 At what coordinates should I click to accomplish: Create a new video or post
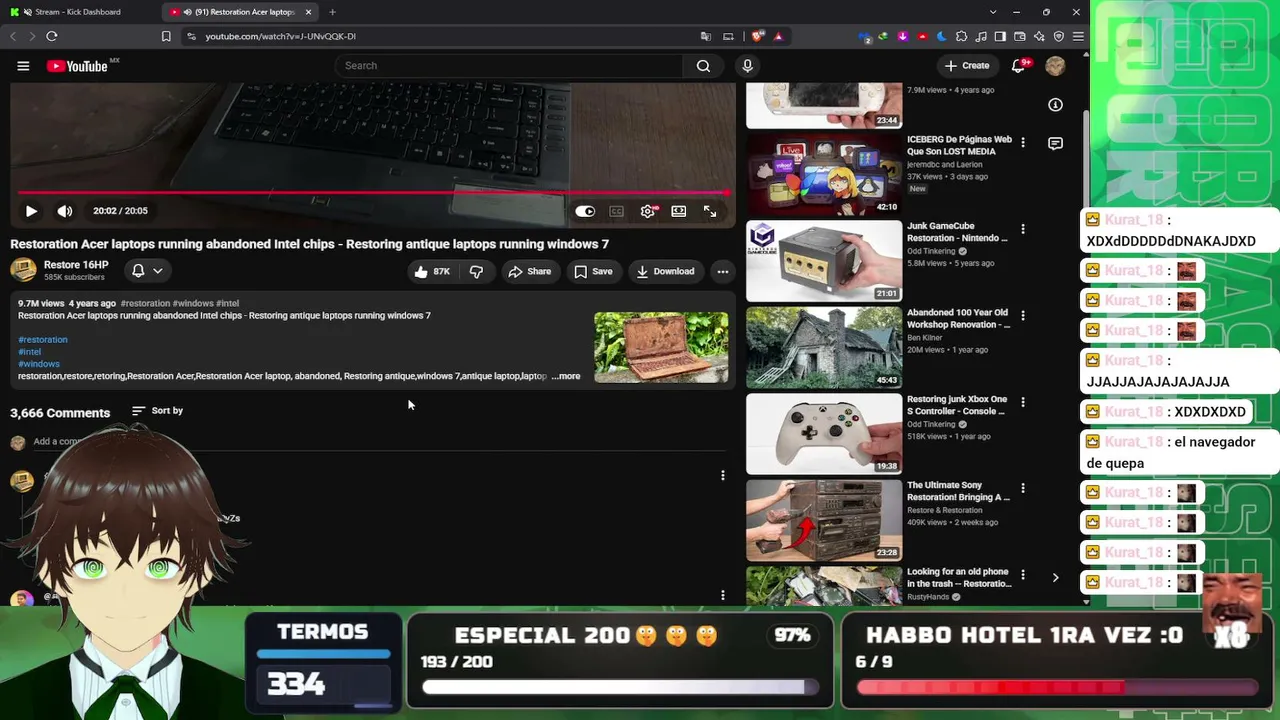click(x=967, y=66)
